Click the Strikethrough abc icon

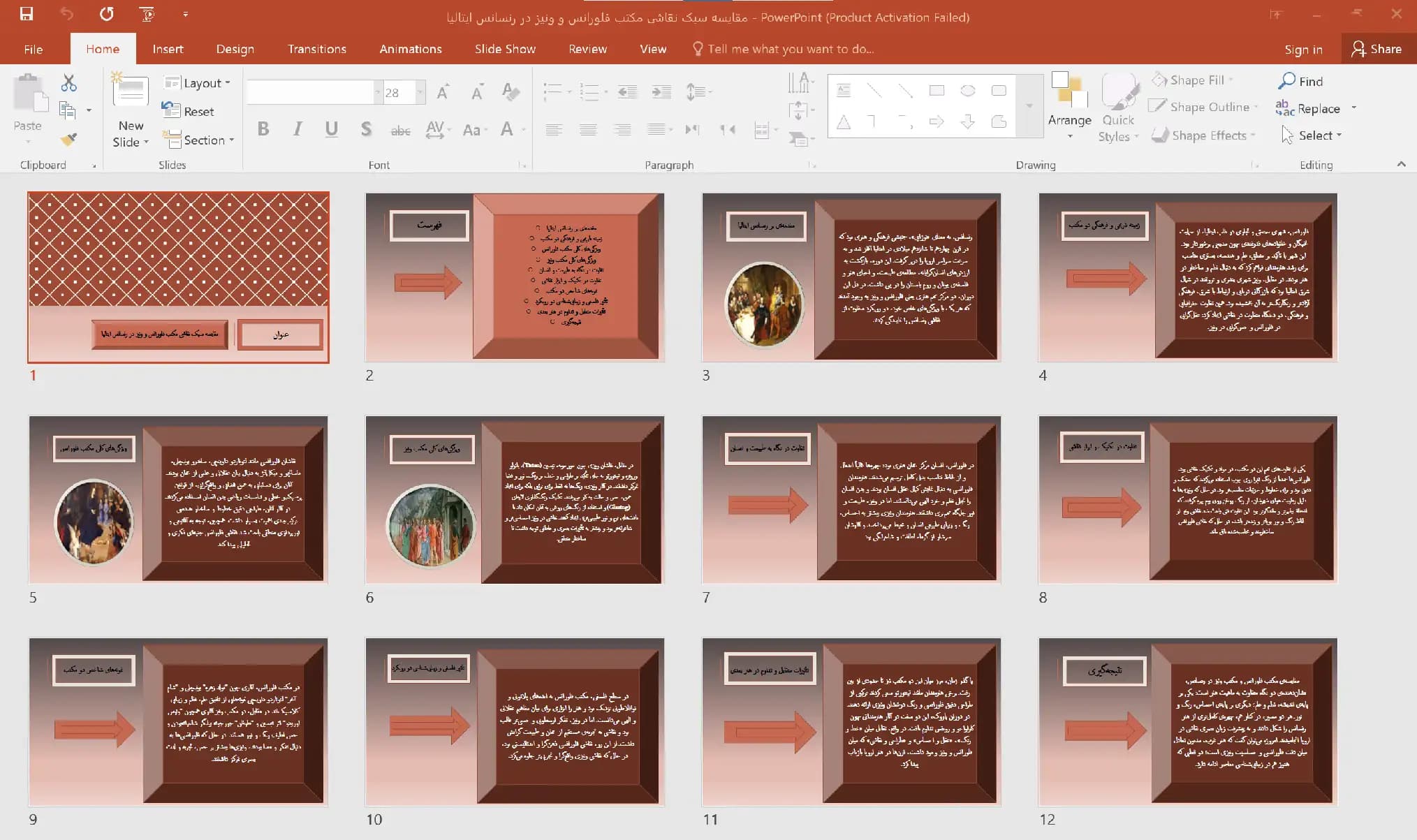click(400, 130)
